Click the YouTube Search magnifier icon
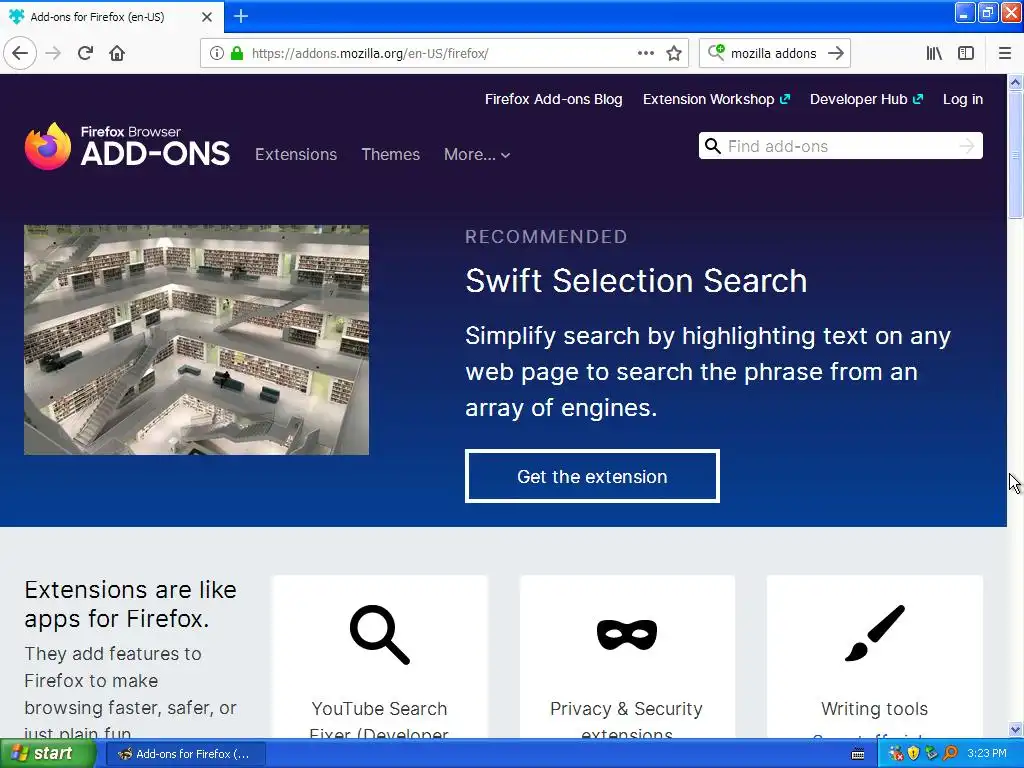Viewport: 1024px width, 768px height. pyautogui.click(x=379, y=634)
